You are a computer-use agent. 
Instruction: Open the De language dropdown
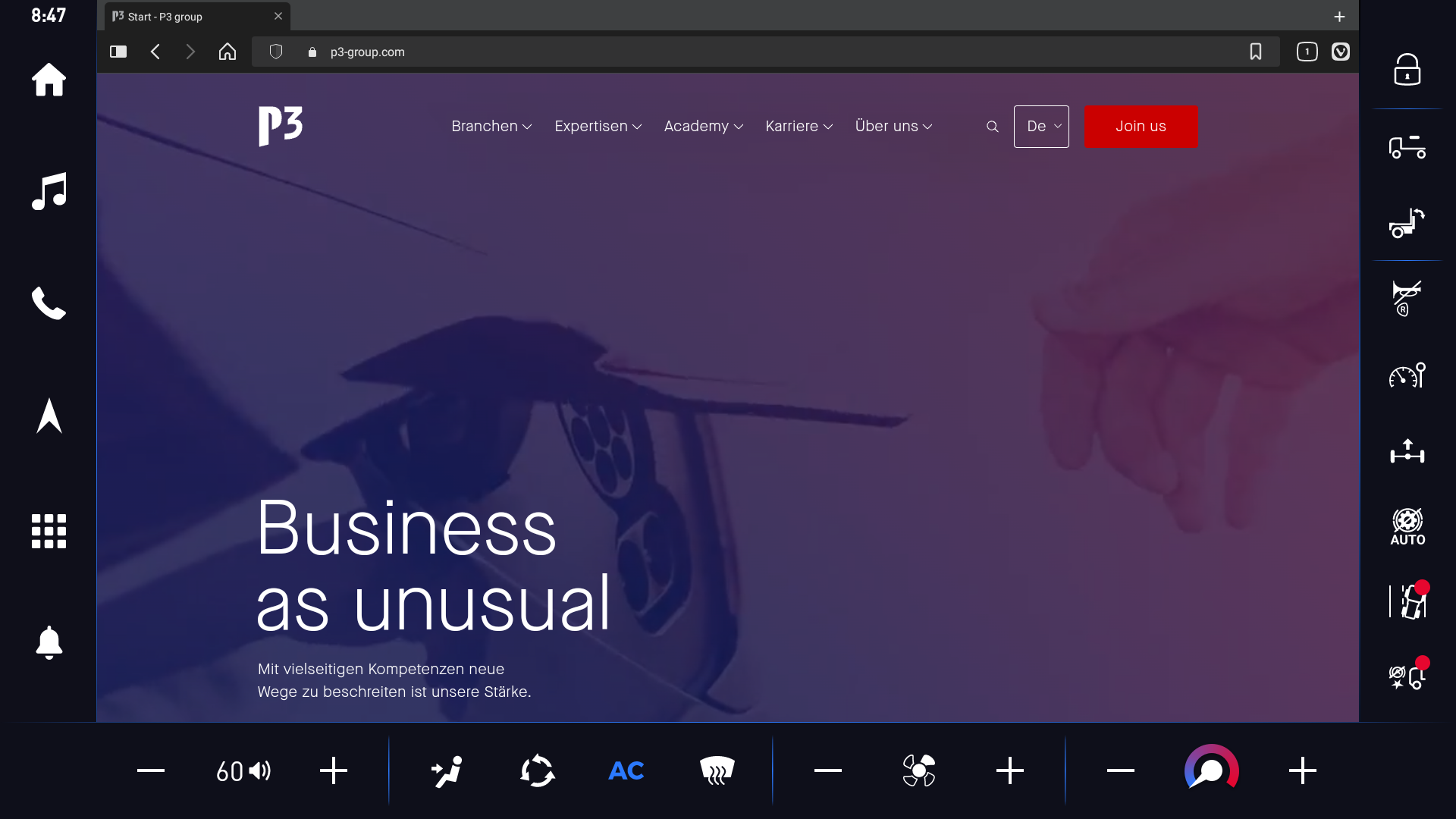1041,127
